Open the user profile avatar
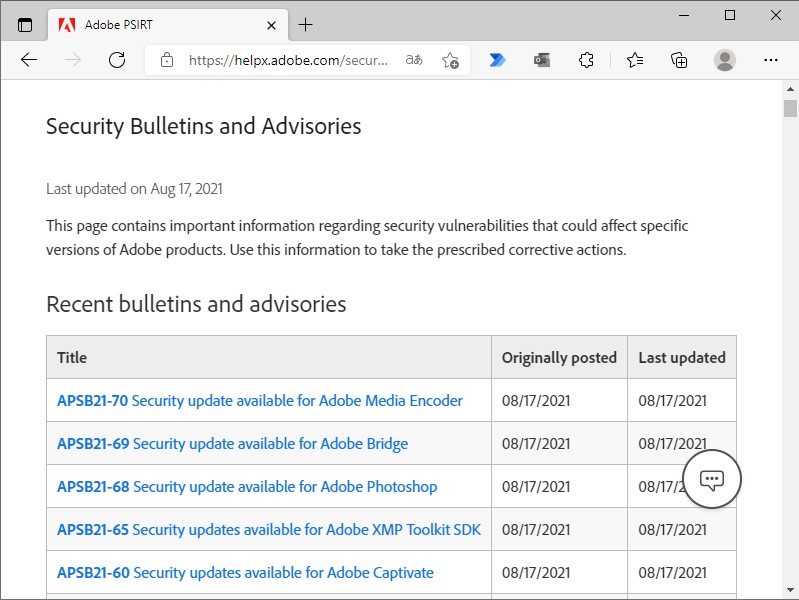 coord(725,60)
